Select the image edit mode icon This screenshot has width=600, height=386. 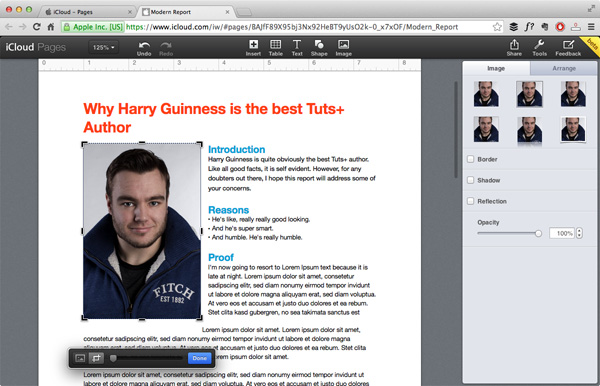(80, 358)
